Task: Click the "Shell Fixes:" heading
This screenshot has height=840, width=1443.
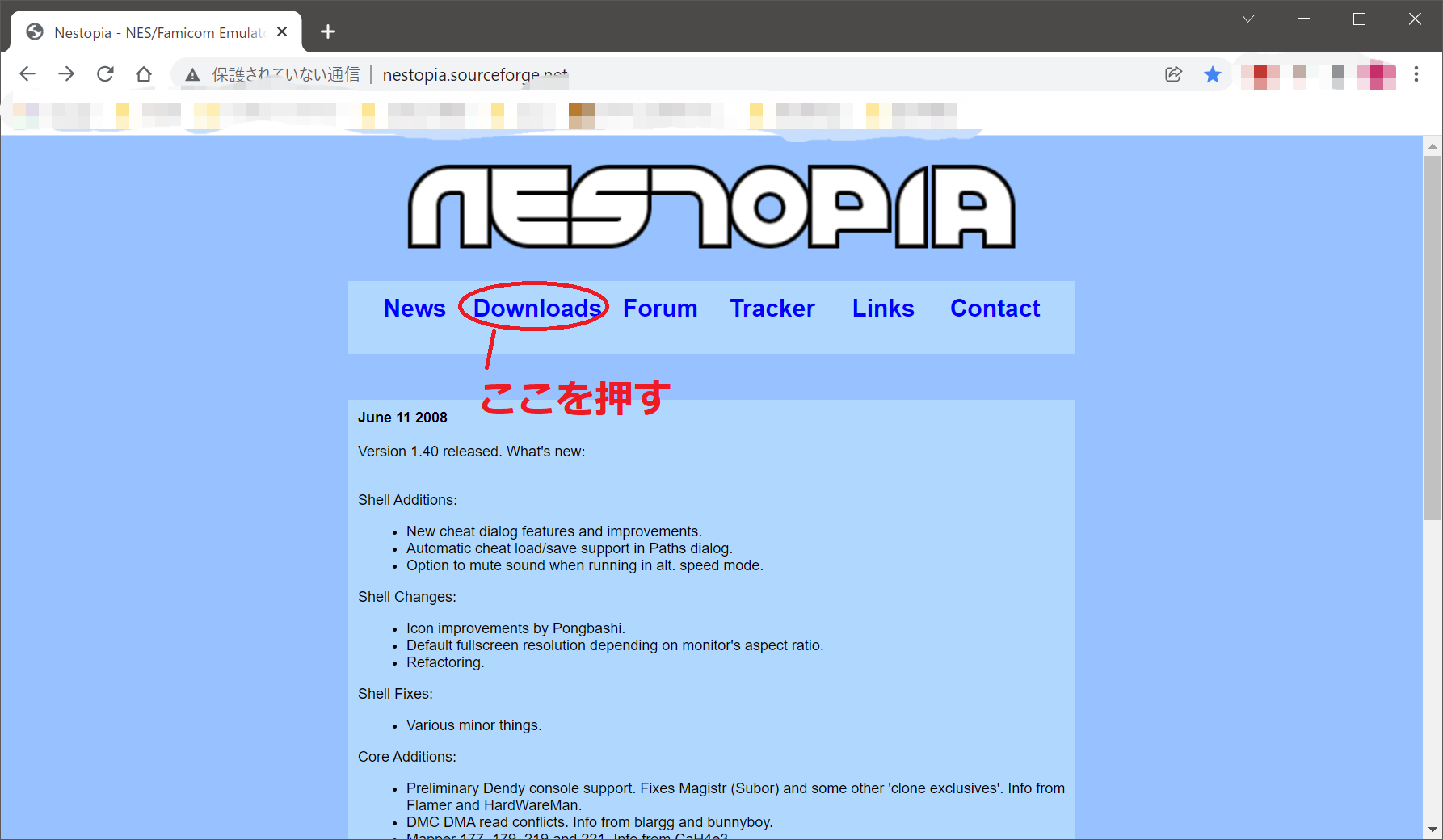Action: click(x=395, y=694)
